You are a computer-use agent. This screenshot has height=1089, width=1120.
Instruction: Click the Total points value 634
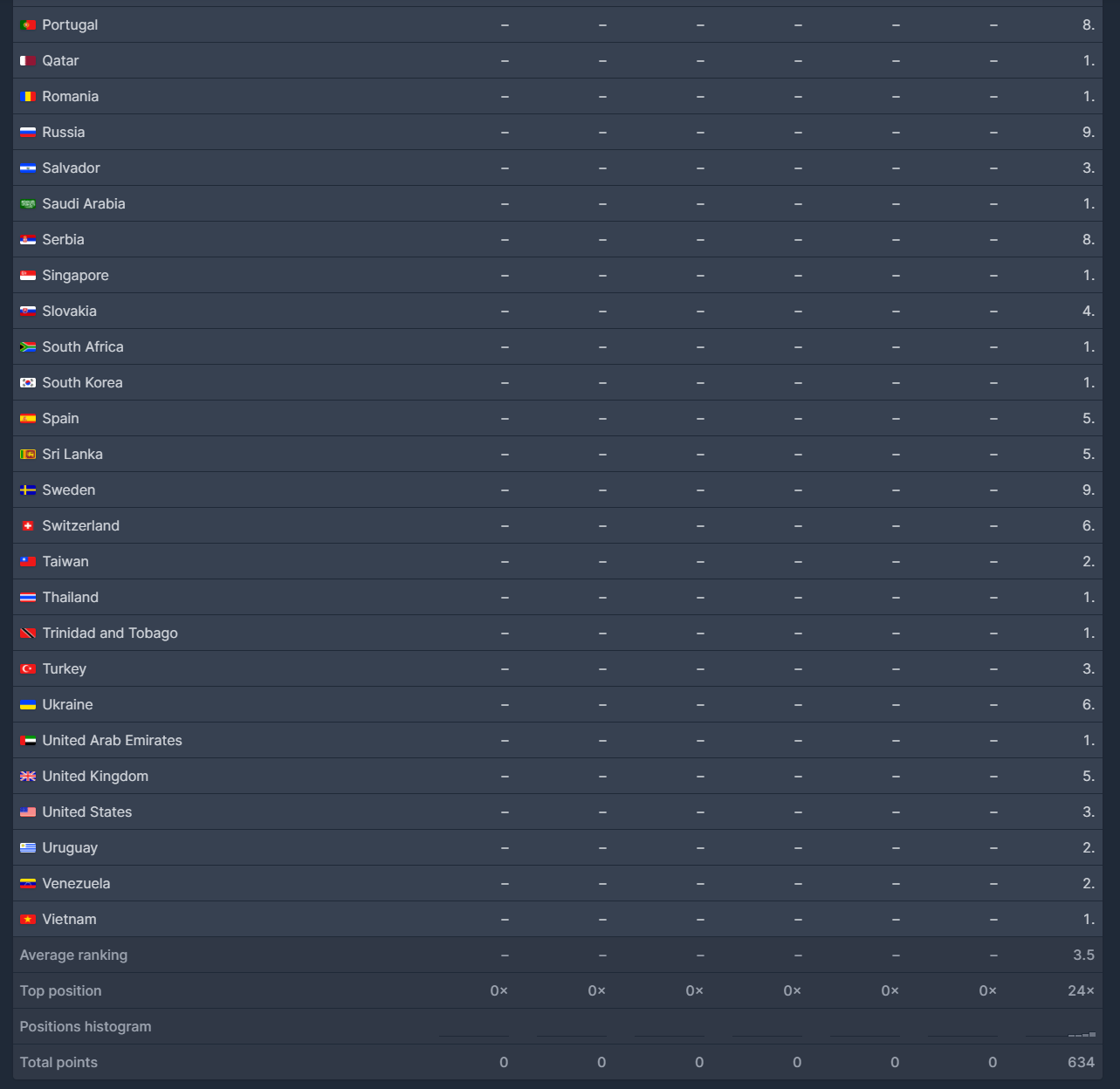pos(1081,1063)
